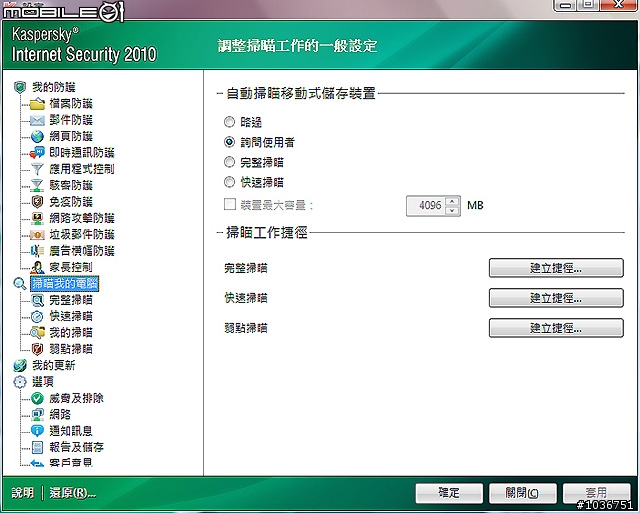The width and height of the screenshot is (640, 513).
Task: Click the arrows icon for 客戶意見
Action: coord(37,463)
